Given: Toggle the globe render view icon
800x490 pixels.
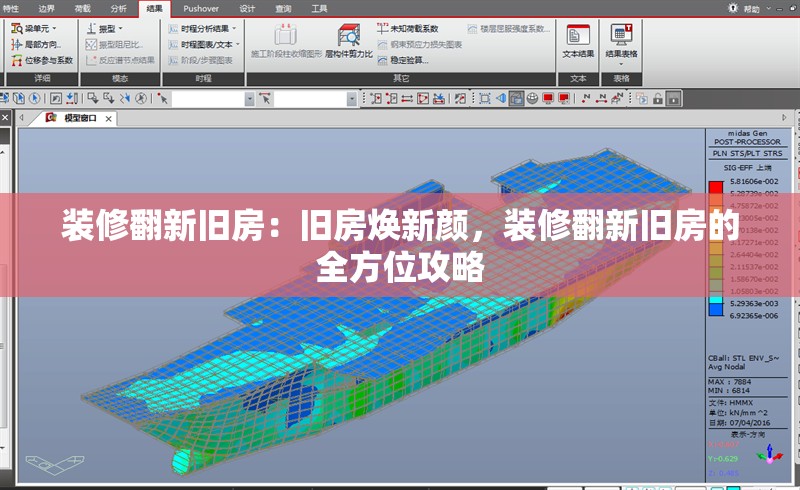Looking at the screenshot, I should pos(532,98).
